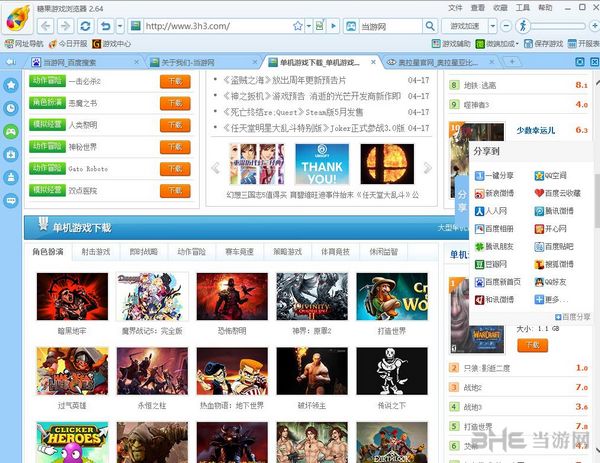The image size is (600, 463).
Task: Open the 工具 menu
Action: click(x=523, y=8)
